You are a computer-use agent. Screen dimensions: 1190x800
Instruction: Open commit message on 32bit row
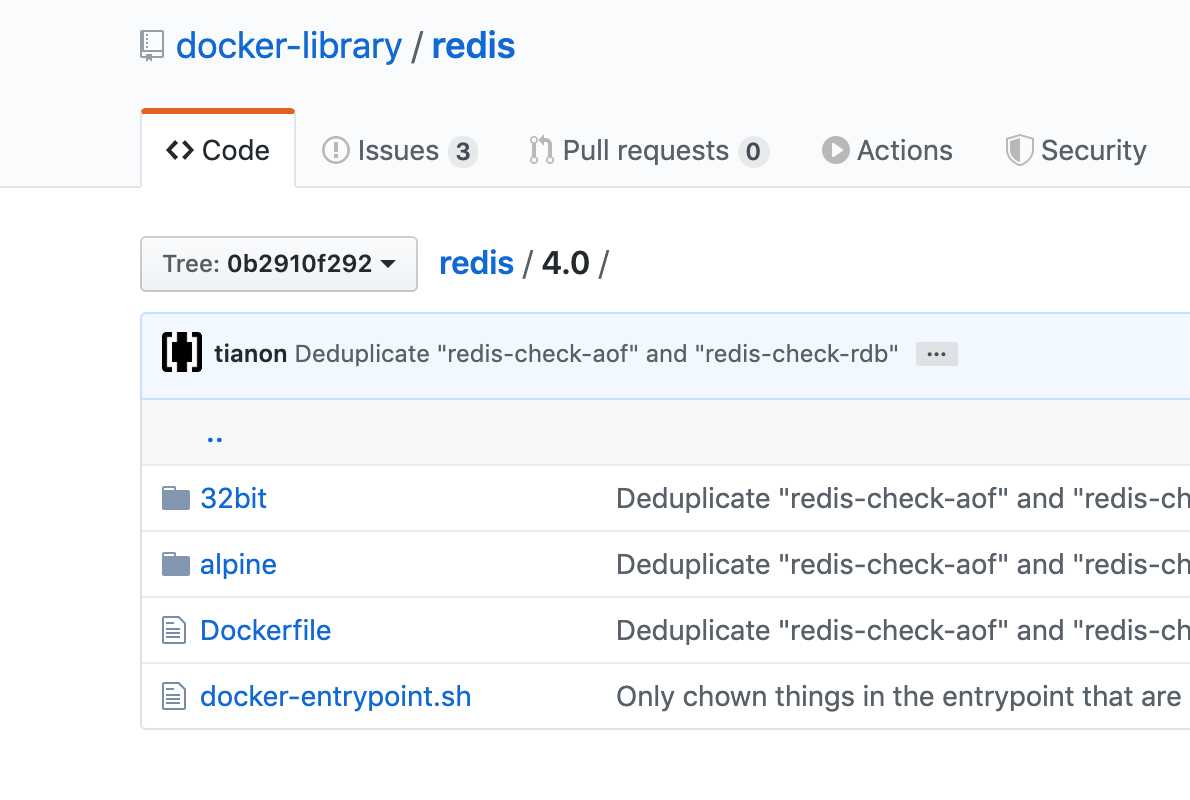point(903,499)
